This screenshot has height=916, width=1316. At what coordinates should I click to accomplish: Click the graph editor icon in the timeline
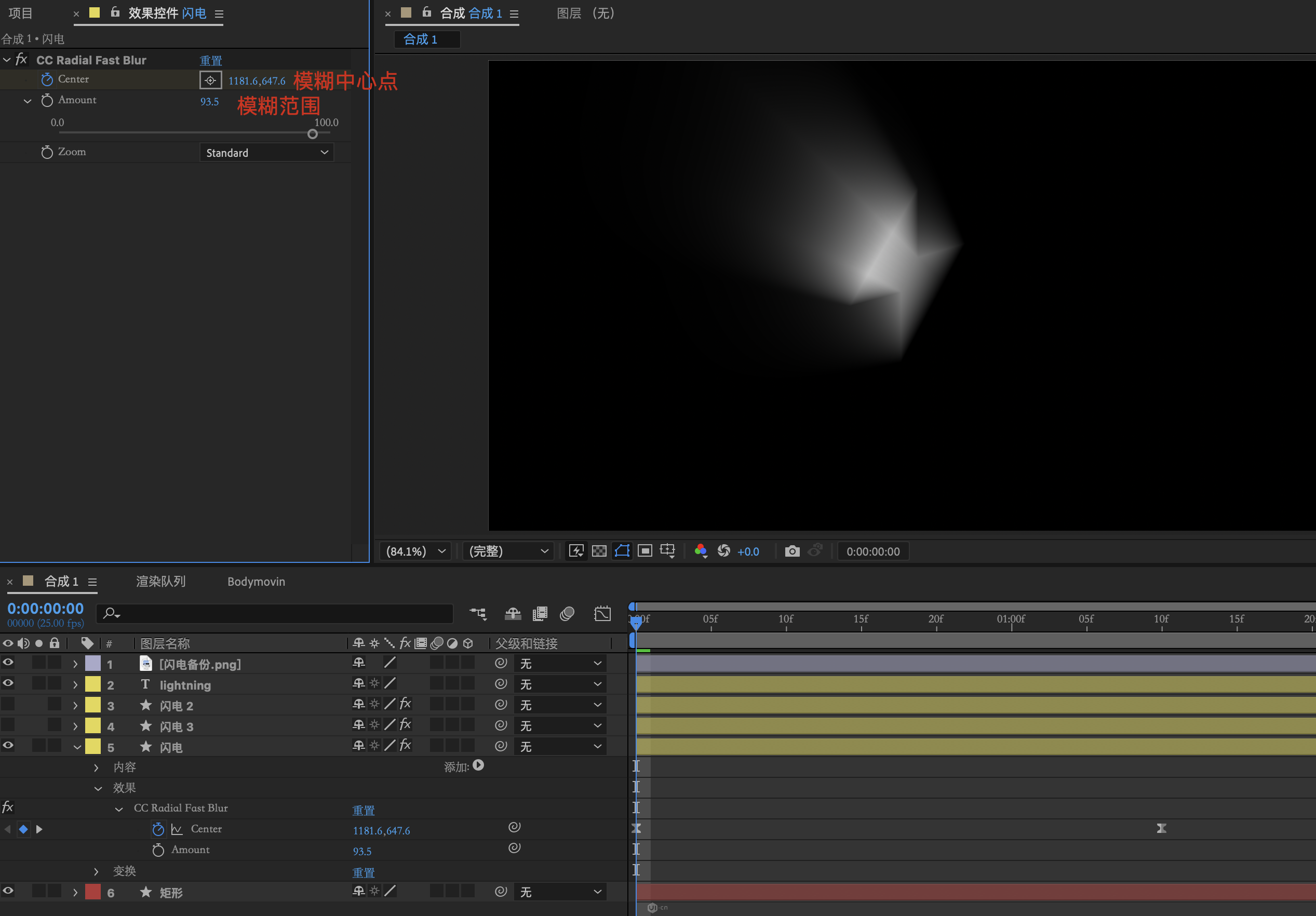click(602, 614)
